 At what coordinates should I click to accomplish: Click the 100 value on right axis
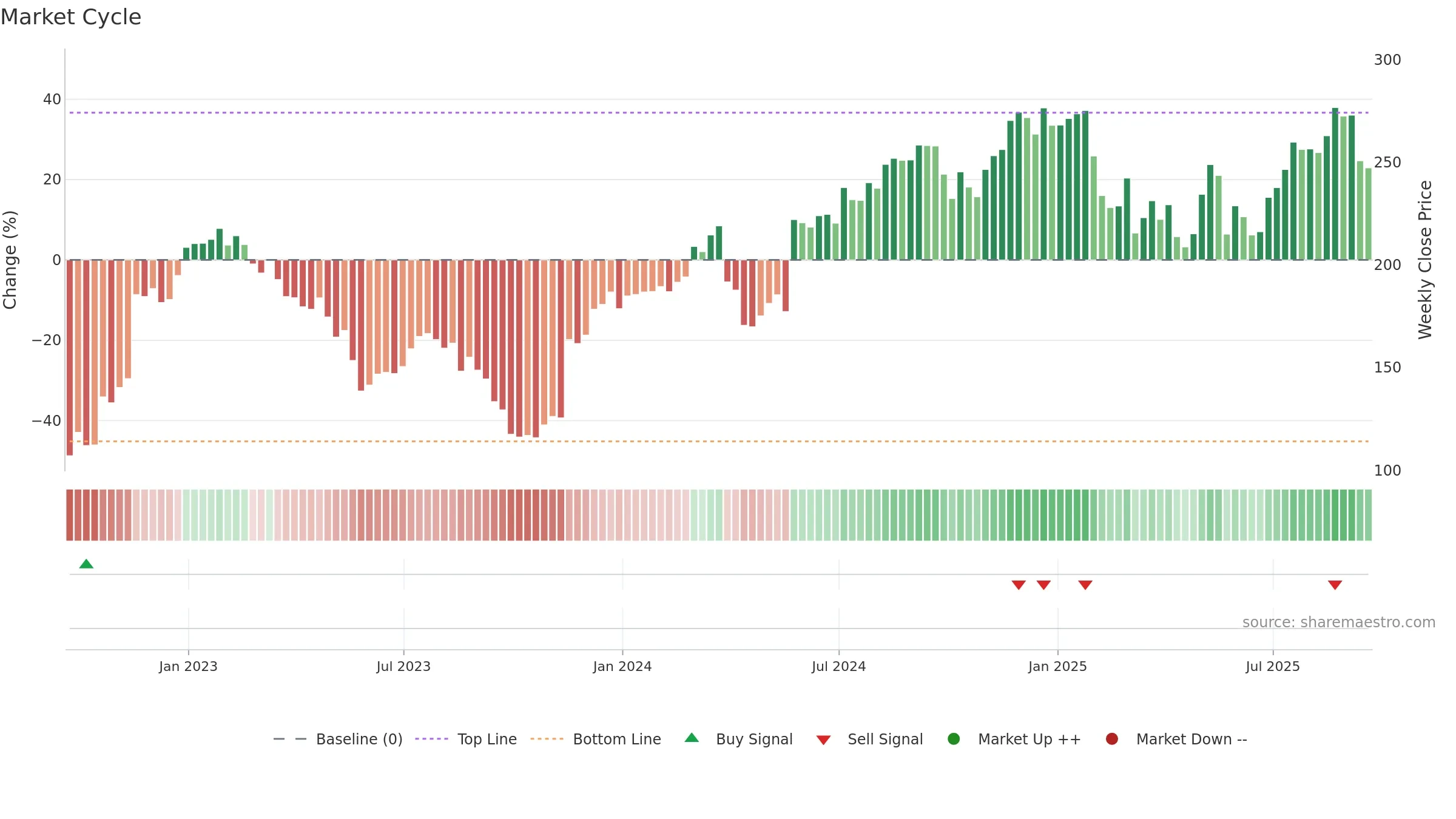point(1387,470)
